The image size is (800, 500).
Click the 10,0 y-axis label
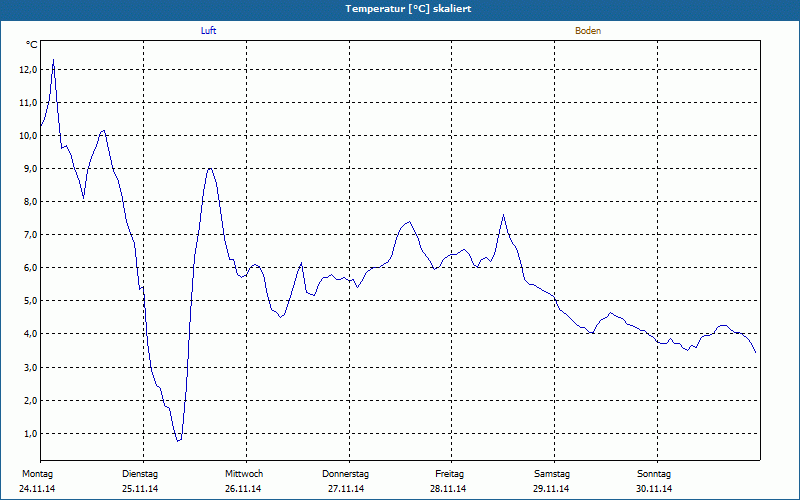pos(28,136)
